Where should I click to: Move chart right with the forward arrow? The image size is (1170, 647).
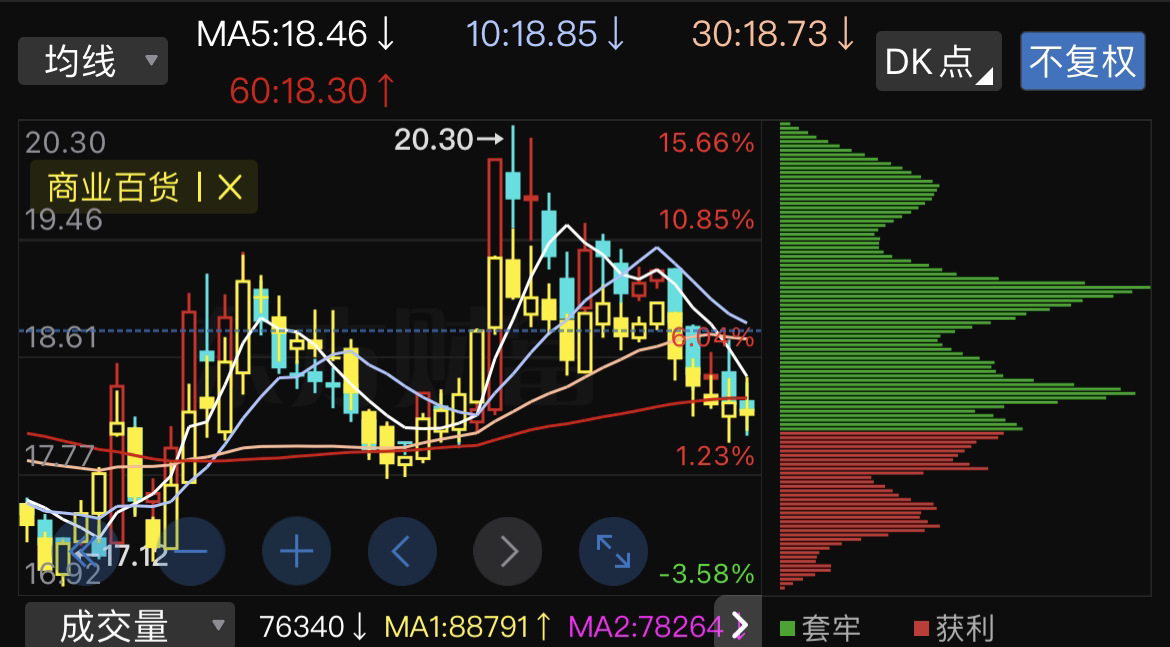click(507, 551)
